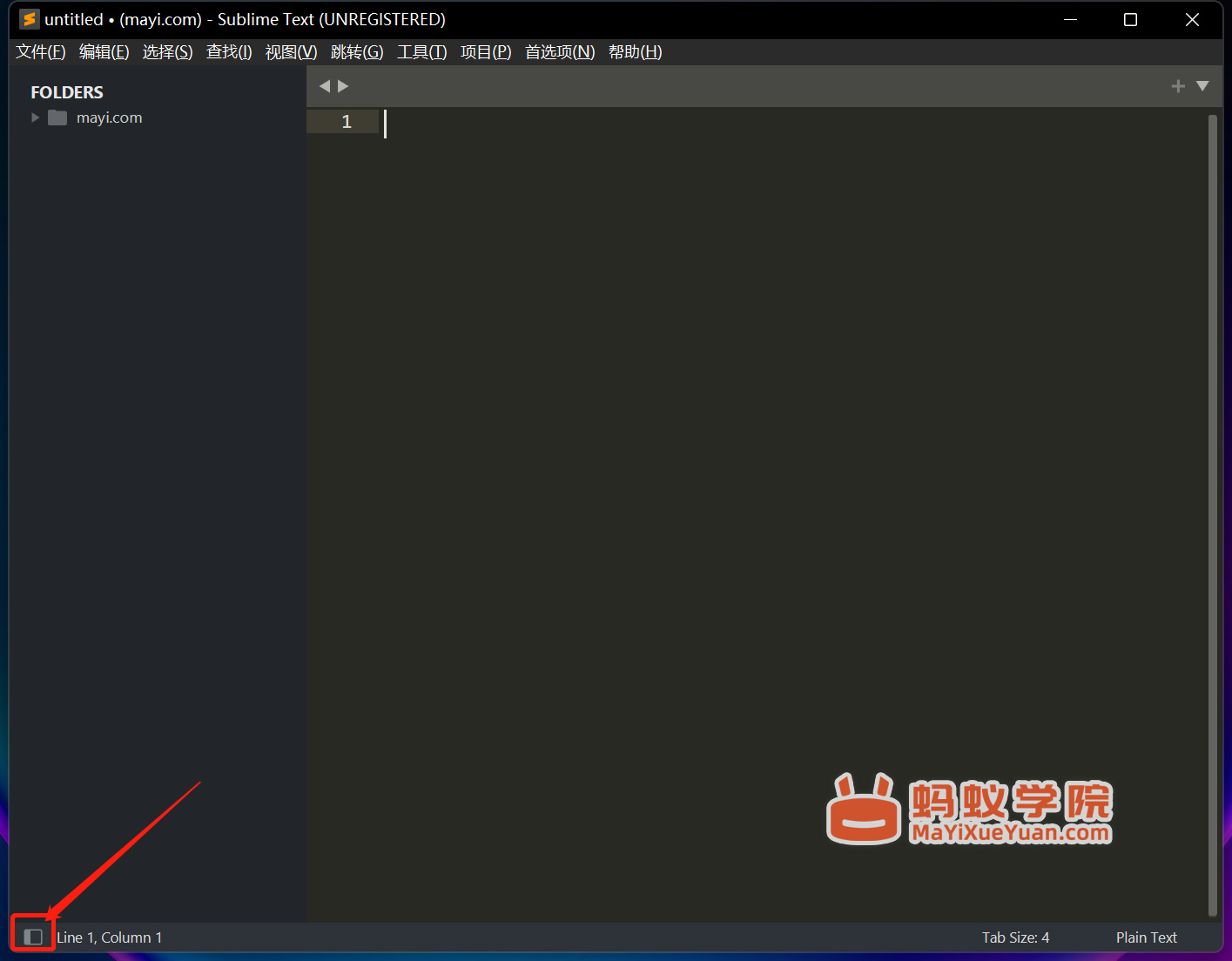Open the tab list dropdown arrow

pyautogui.click(x=1202, y=86)
